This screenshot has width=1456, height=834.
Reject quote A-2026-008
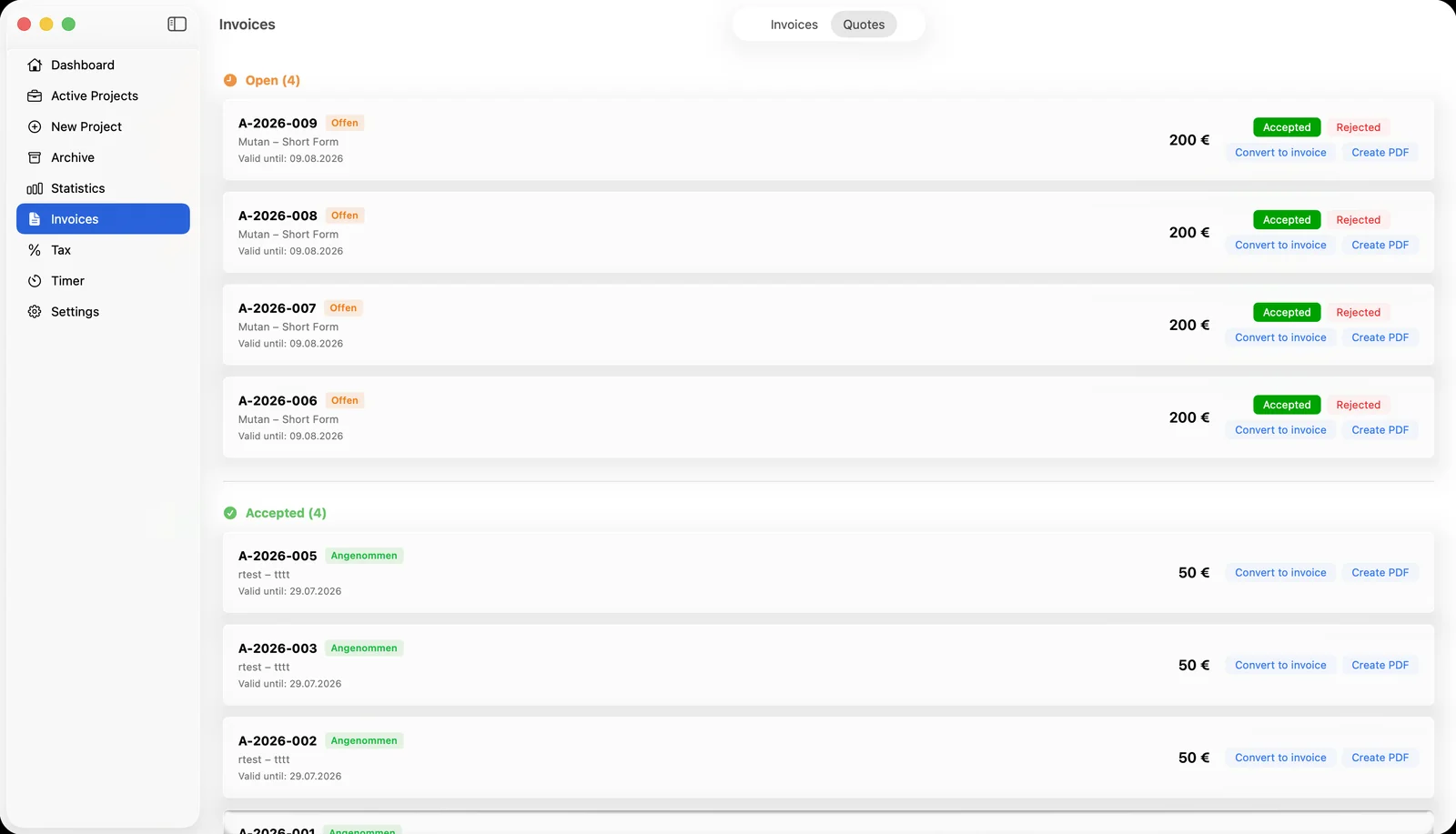(1358, 220)
